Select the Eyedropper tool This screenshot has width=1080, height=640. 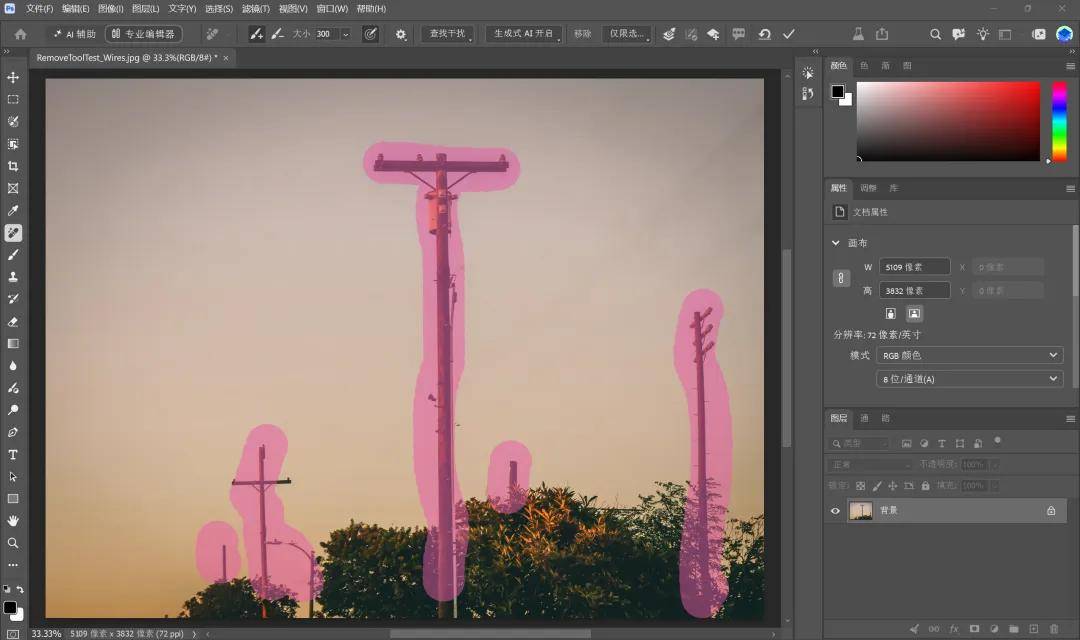tap(13, 211)
